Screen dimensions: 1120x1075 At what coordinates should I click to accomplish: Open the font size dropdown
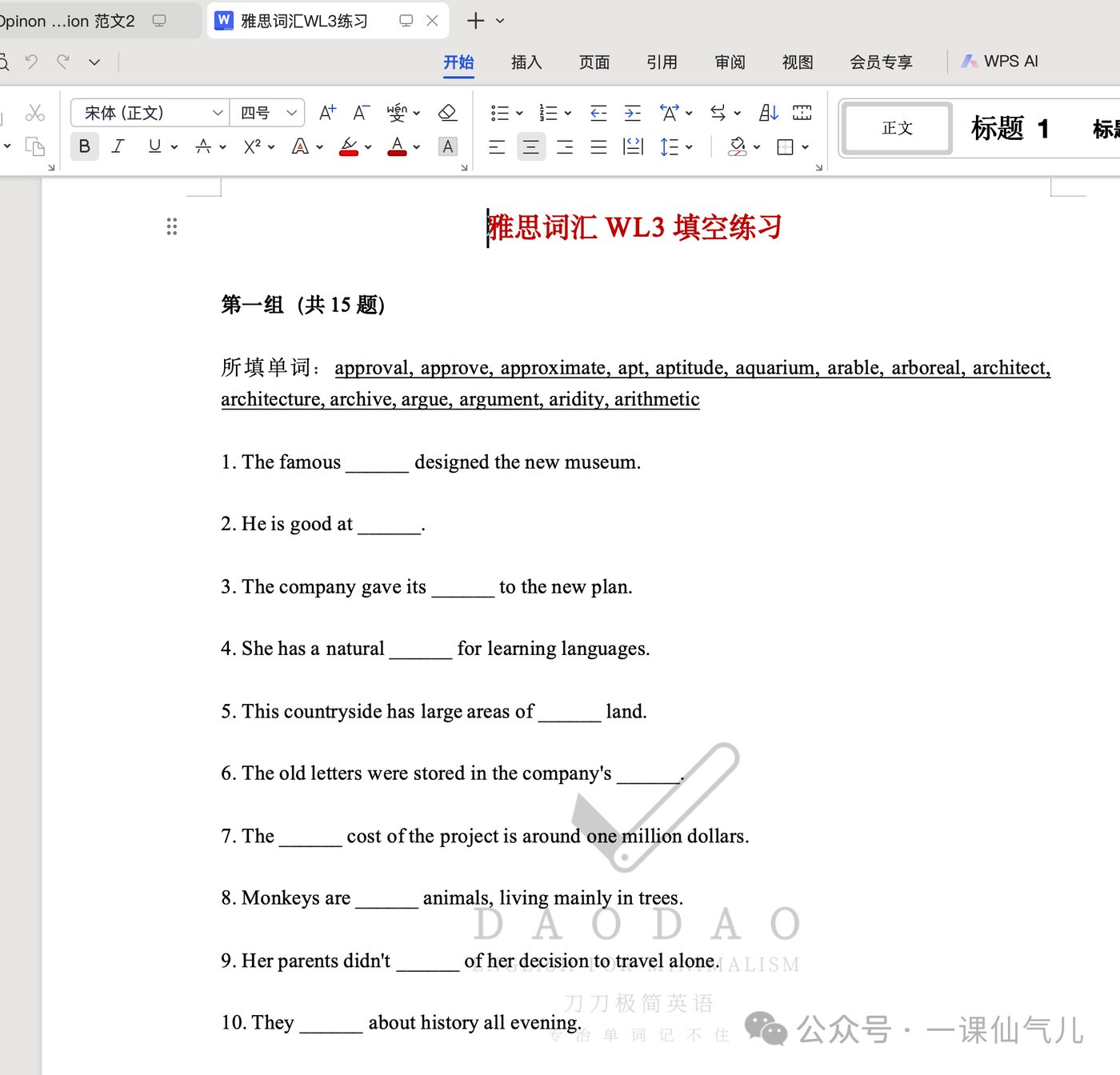[x=292, y=113]
